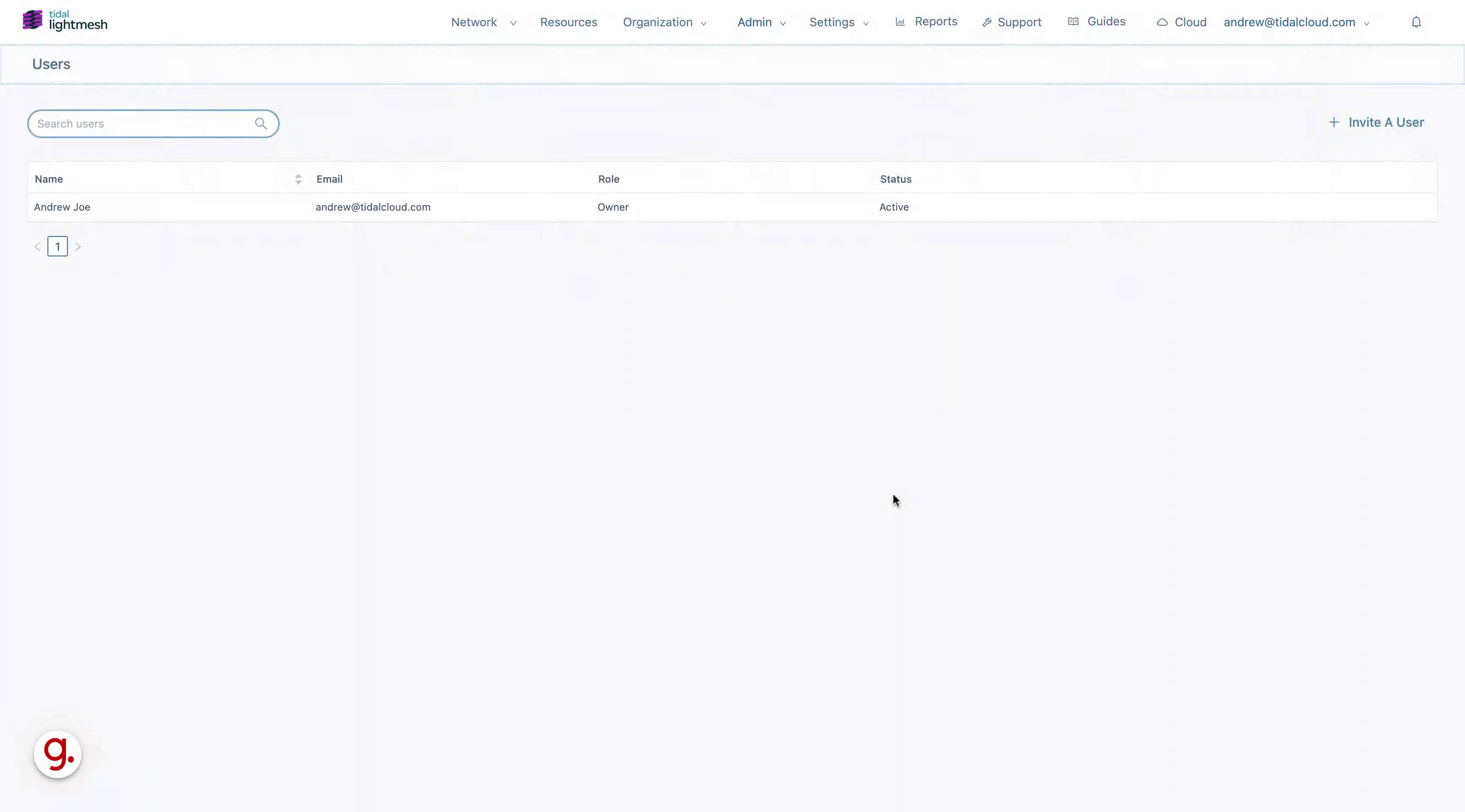Select the Reports chart icon
1465x812 pixels.
tap(900, 22)
